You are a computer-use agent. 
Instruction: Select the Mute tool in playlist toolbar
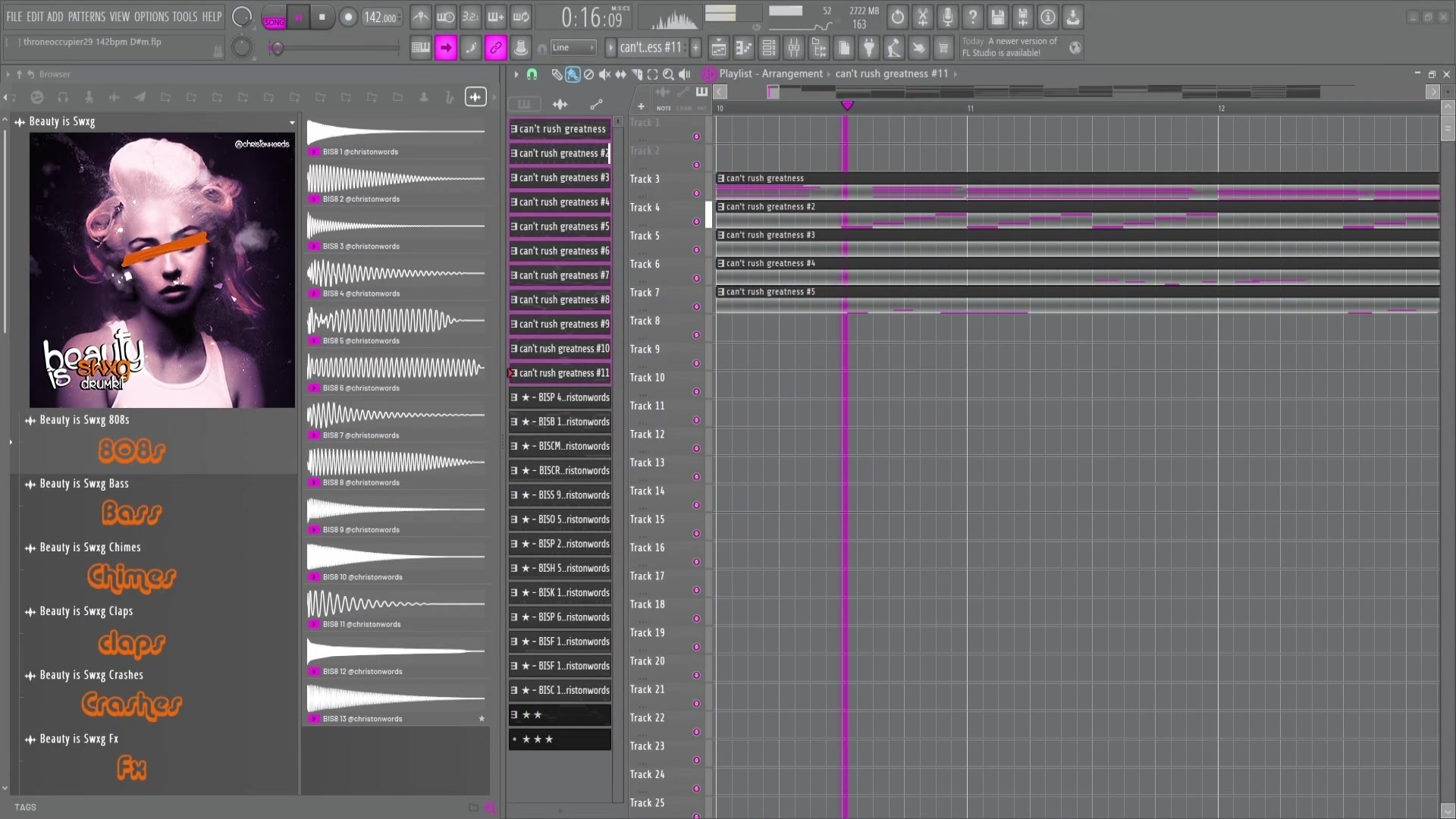(x=604, y=74)
